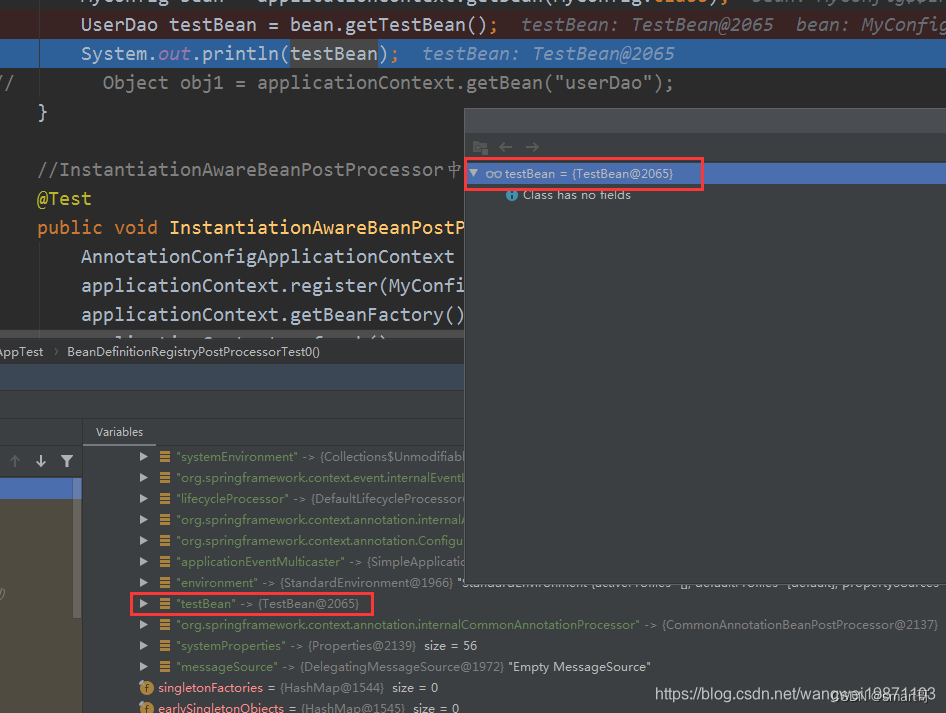
Task: Click the down arrow in the frames toolbar
Action: 41,461
